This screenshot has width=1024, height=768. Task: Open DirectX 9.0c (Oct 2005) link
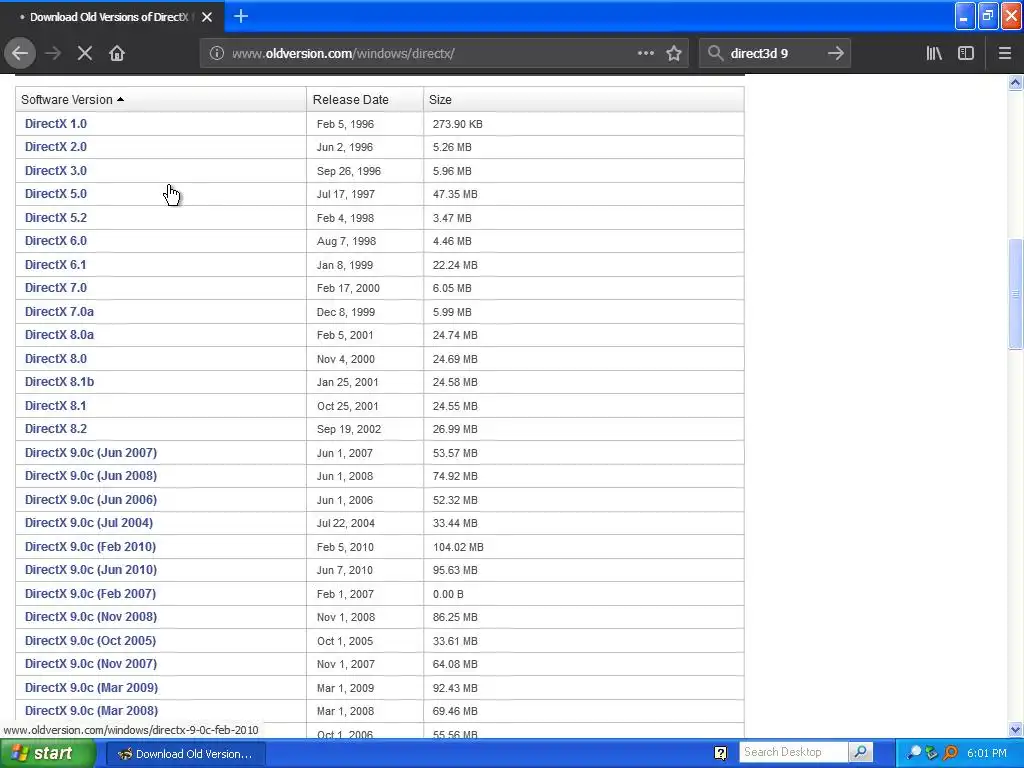(x=90, y=641)
